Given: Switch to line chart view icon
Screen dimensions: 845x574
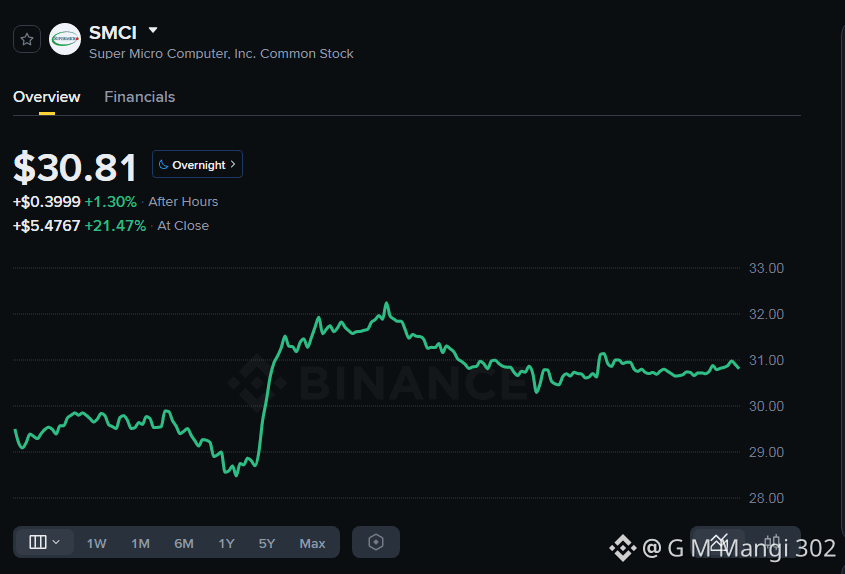Looking at the screenshot, I should pos(718,542).
